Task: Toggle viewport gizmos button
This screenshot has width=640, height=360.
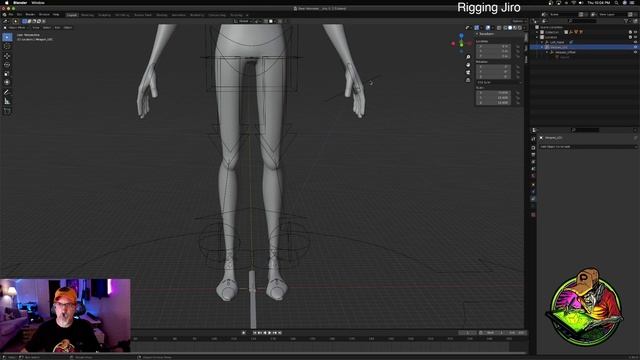Action: (x=477, y=28)
